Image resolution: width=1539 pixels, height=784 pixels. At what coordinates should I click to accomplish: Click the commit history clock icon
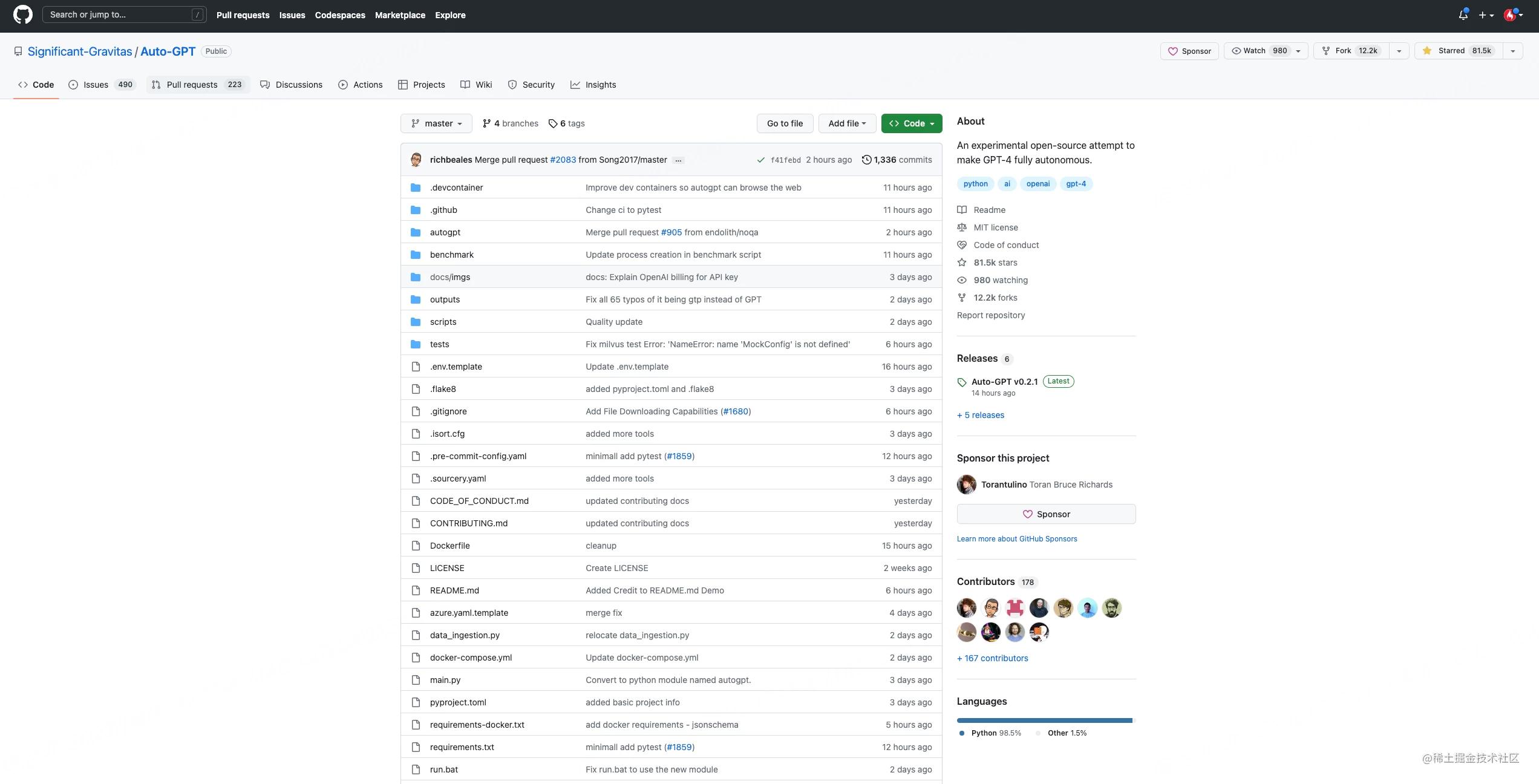(866, 160)
